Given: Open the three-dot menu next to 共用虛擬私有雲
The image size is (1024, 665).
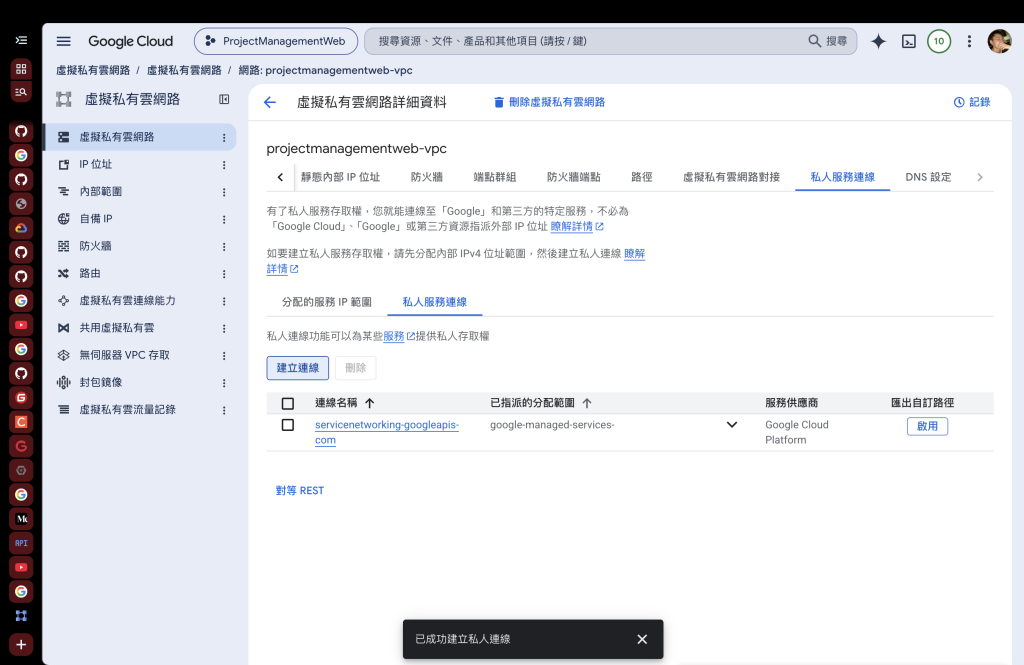Looking at the screenshot, I should click(x=224, y=329).
